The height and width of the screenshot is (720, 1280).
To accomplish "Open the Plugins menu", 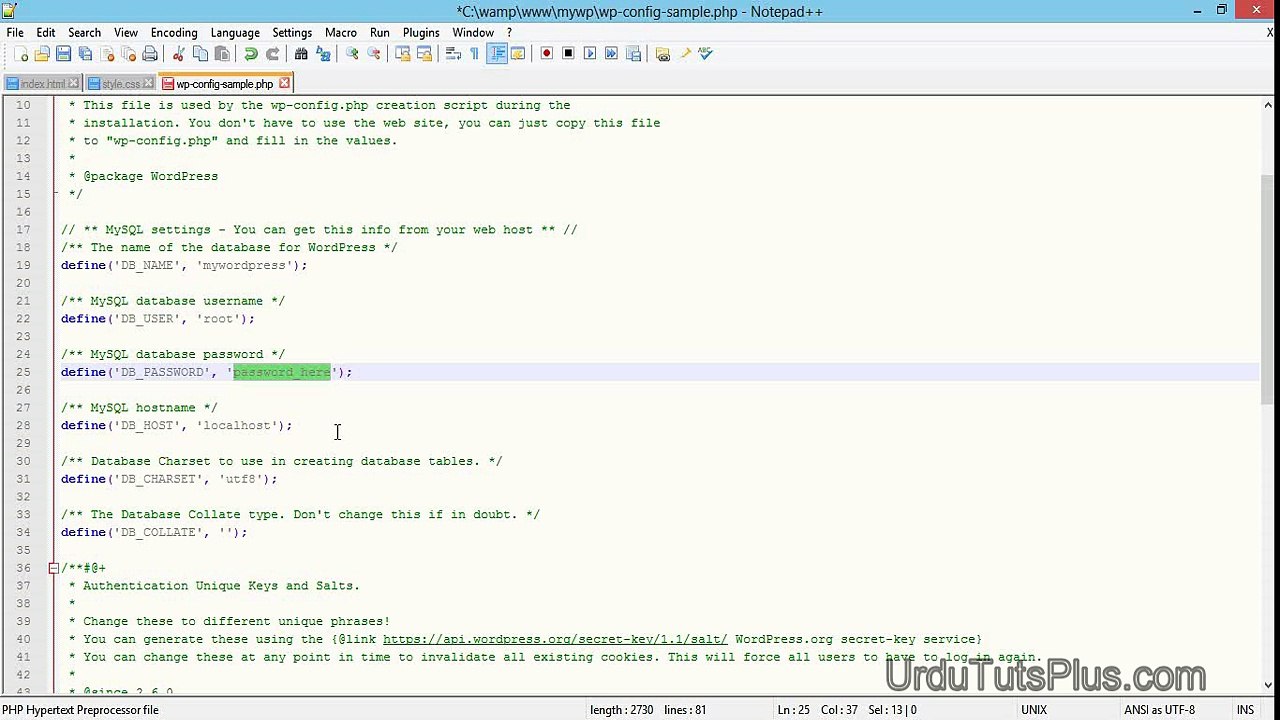I will tap(421, 33).
